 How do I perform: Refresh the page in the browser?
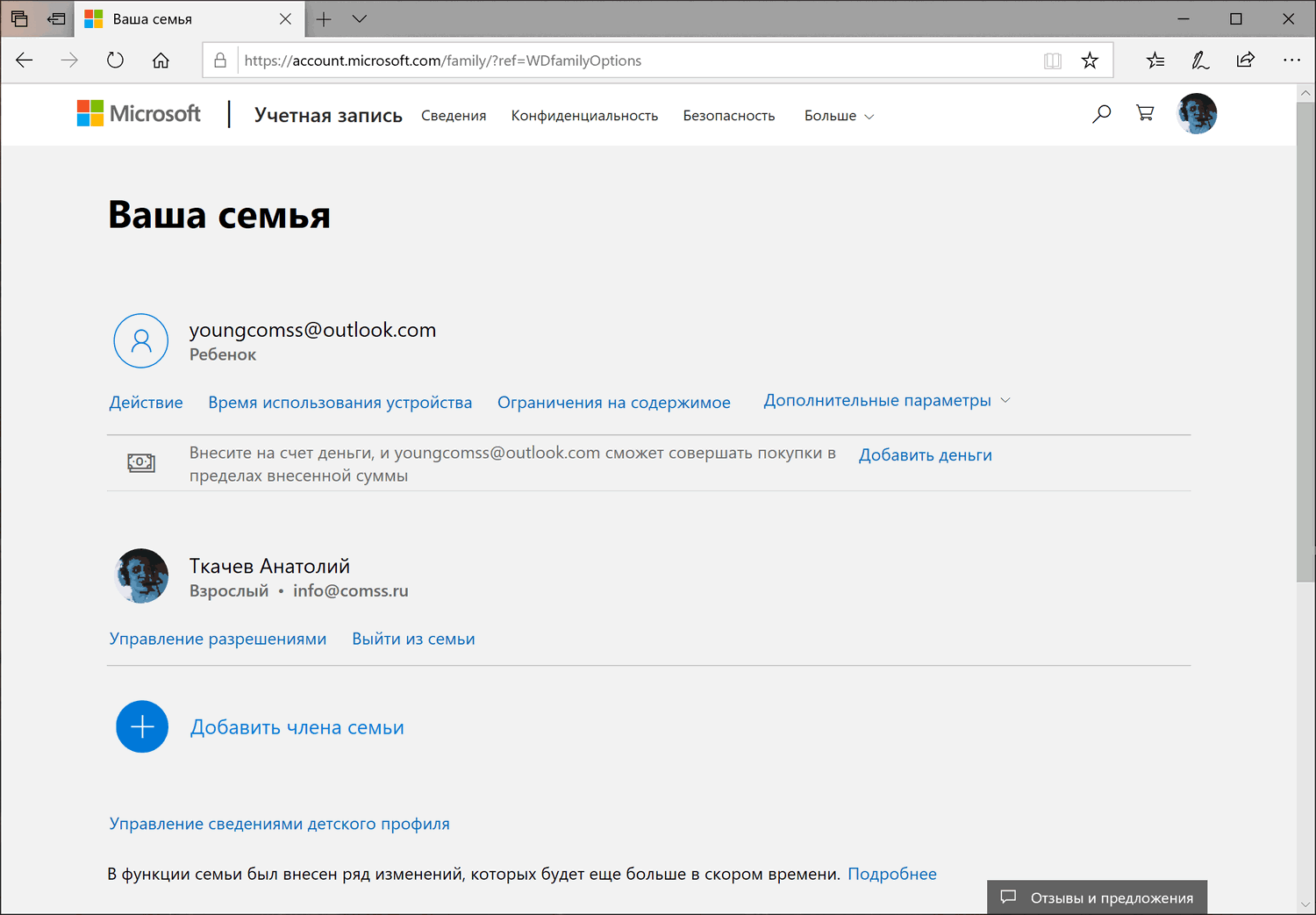[115, 61]
